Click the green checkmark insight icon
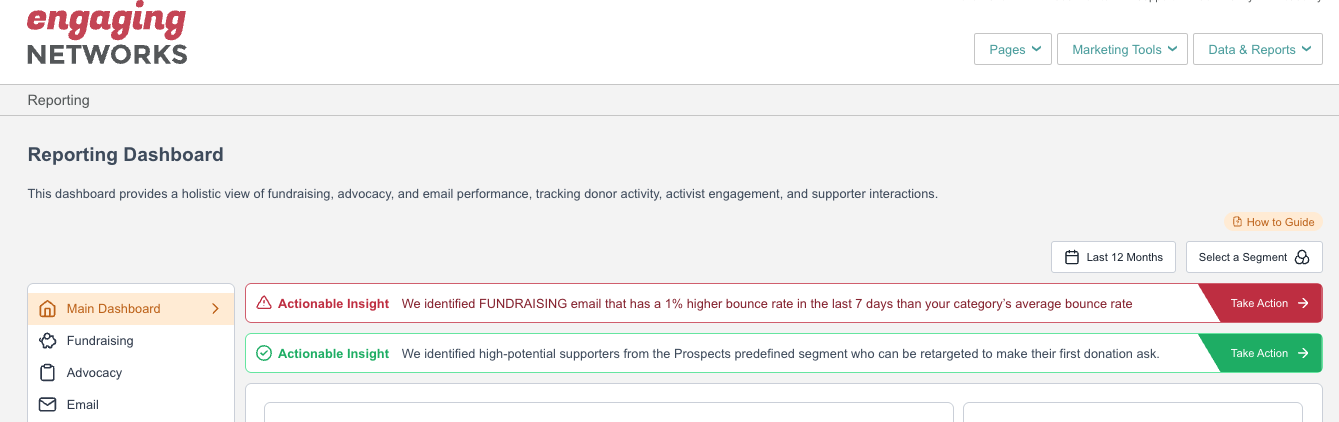Screen dimensions: 1339x422 coord(264,353)
